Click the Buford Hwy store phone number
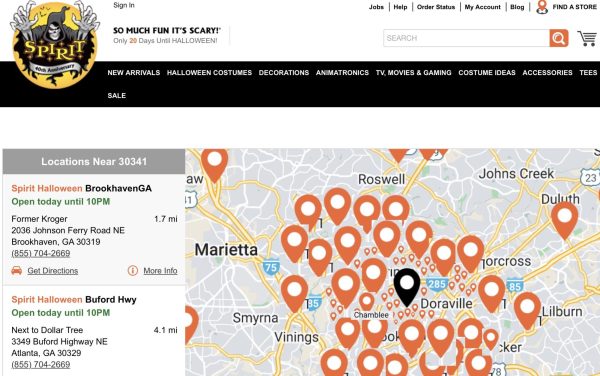This screenshot has height=376, width=600. 41,364
